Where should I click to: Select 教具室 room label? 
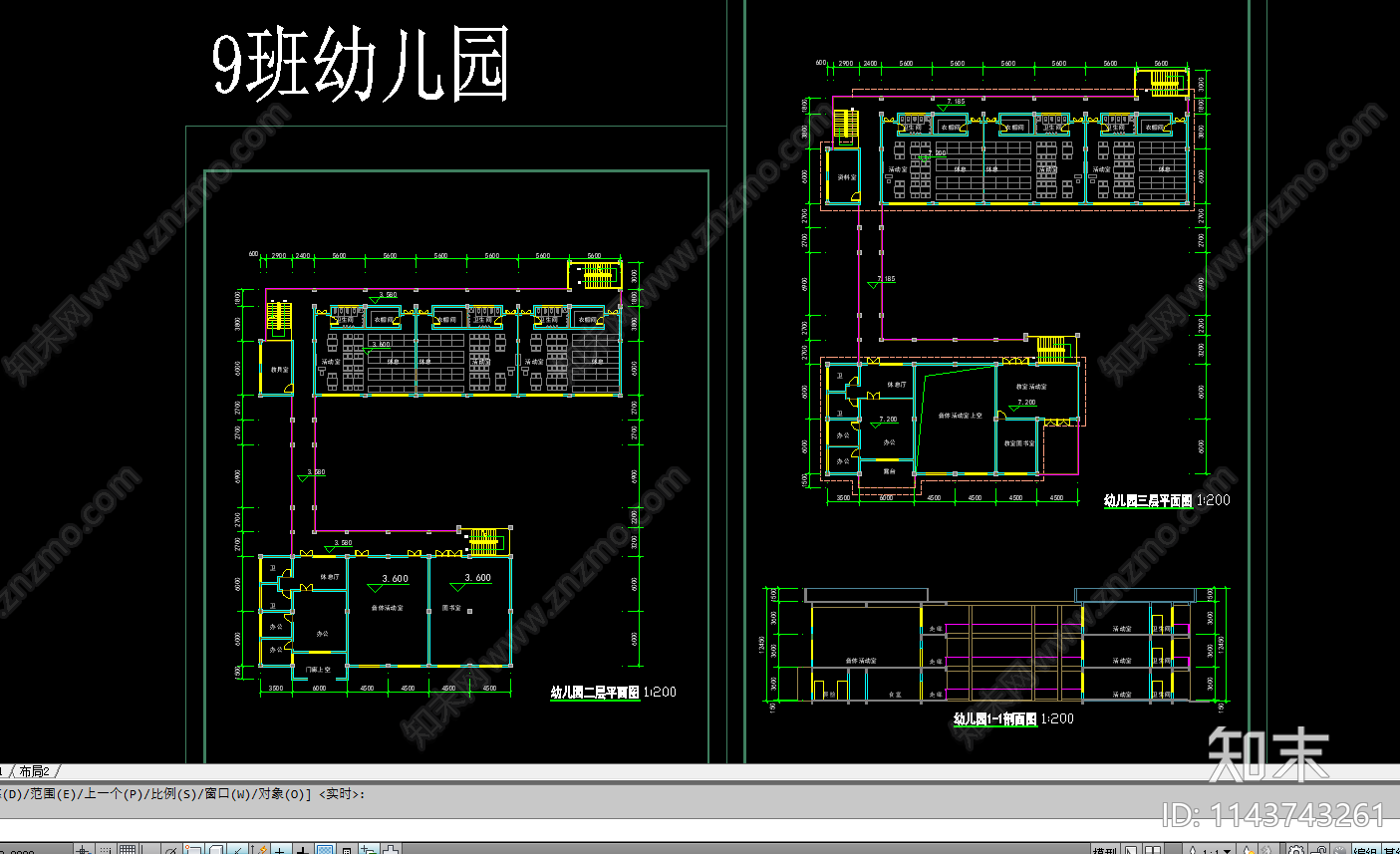pyautogui.click(x=279, y=370)
